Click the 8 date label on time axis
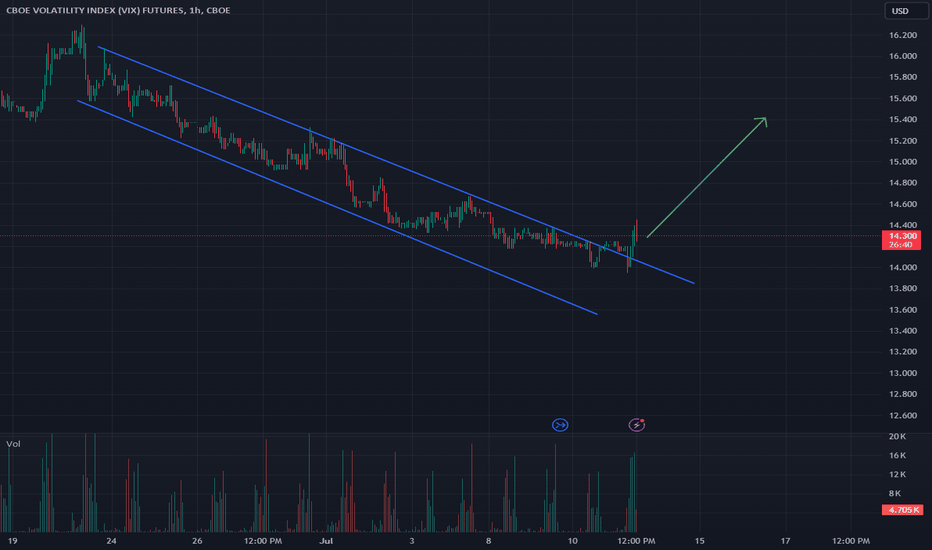932x550 pixels. click(x=489, y=540)
